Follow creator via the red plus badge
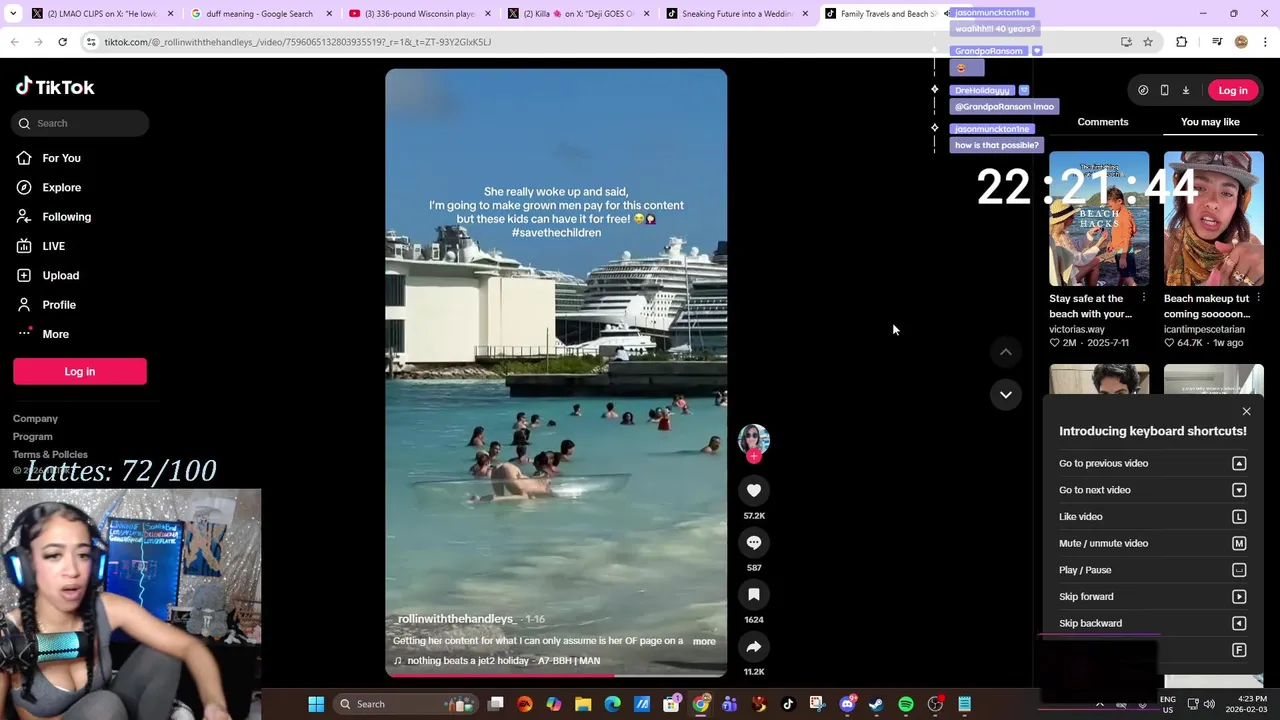The width and height of the screenshot is (1280, 720). [754, 456]
